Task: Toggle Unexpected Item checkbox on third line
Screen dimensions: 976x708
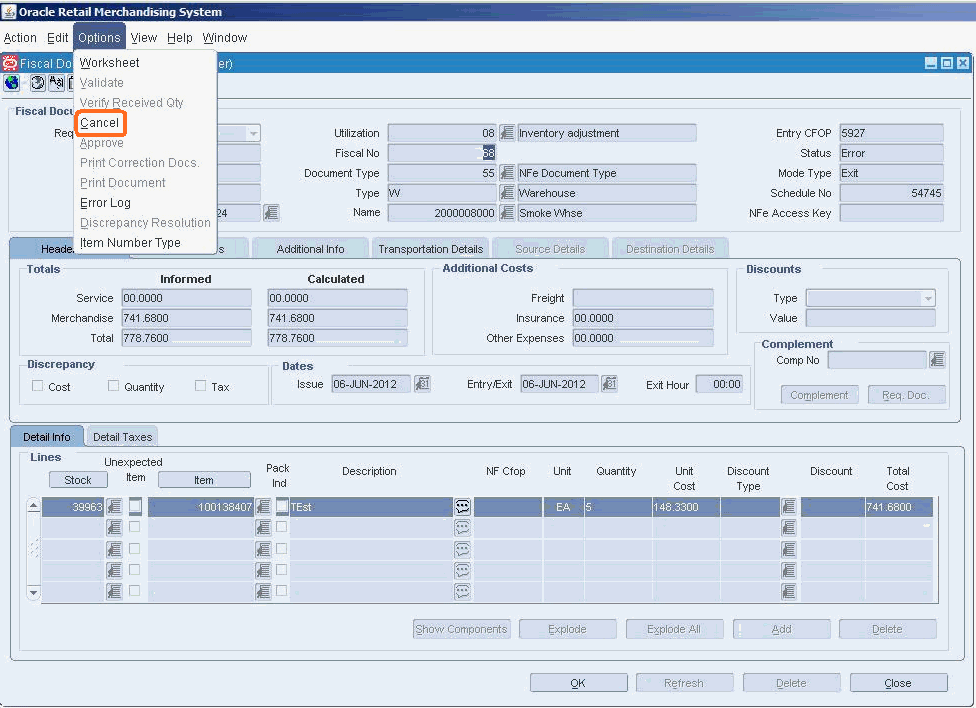Action: coord(134,548)
